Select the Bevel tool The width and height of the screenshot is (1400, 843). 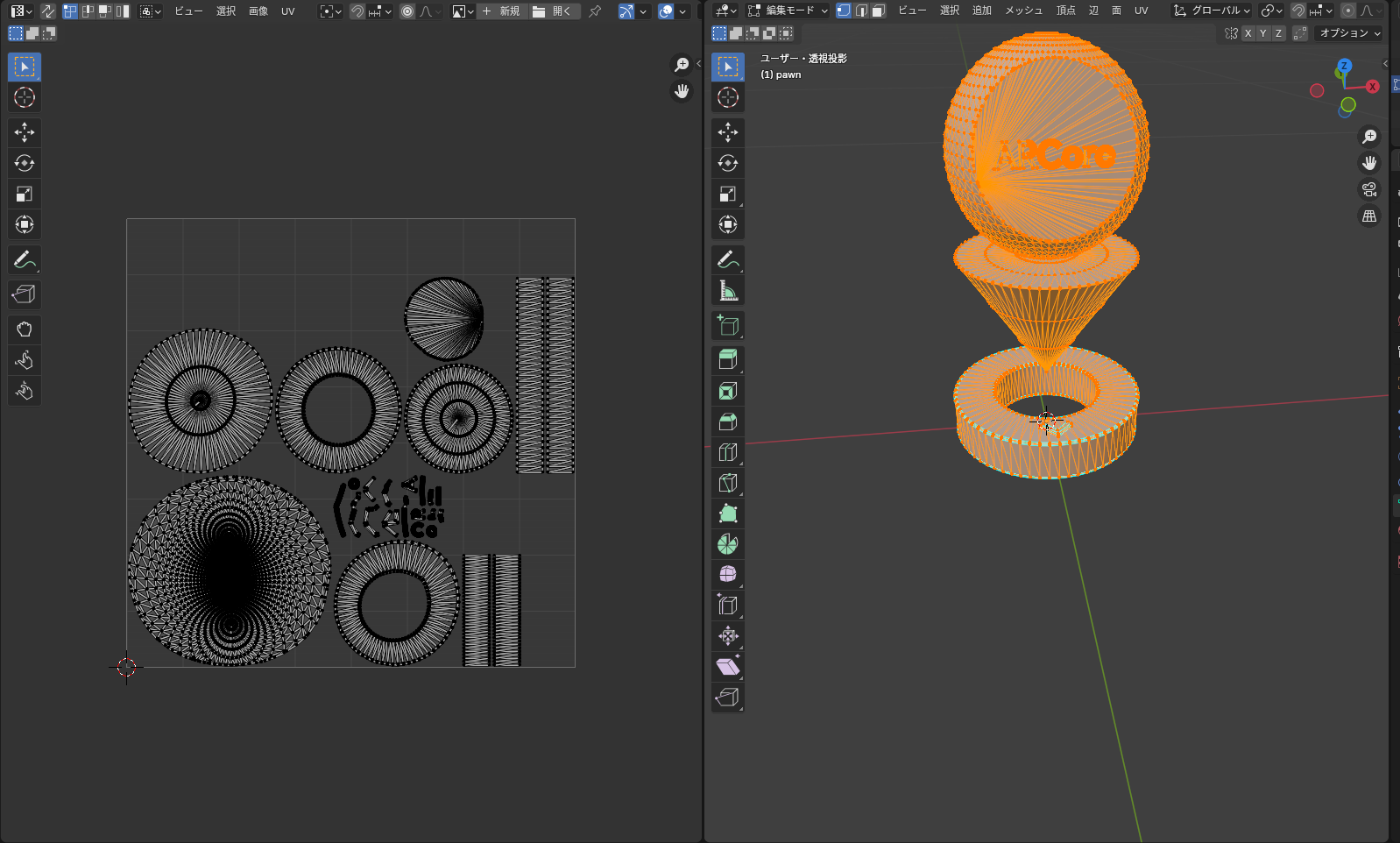point(727,421)
